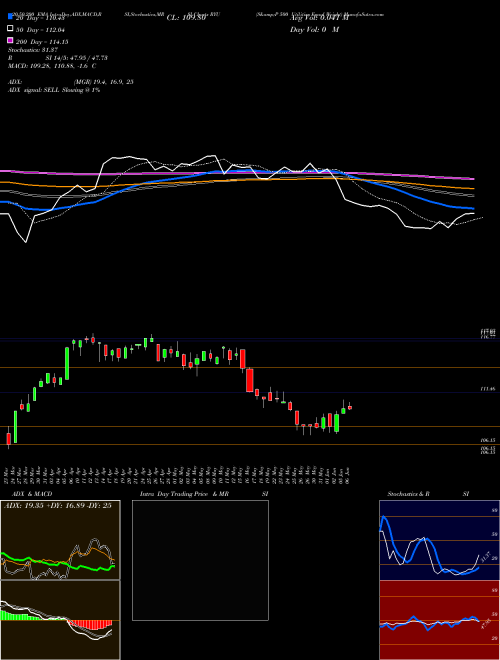Click the ADX indicator chart thumbnail
The image size is (500, 660).
[60, 540]
